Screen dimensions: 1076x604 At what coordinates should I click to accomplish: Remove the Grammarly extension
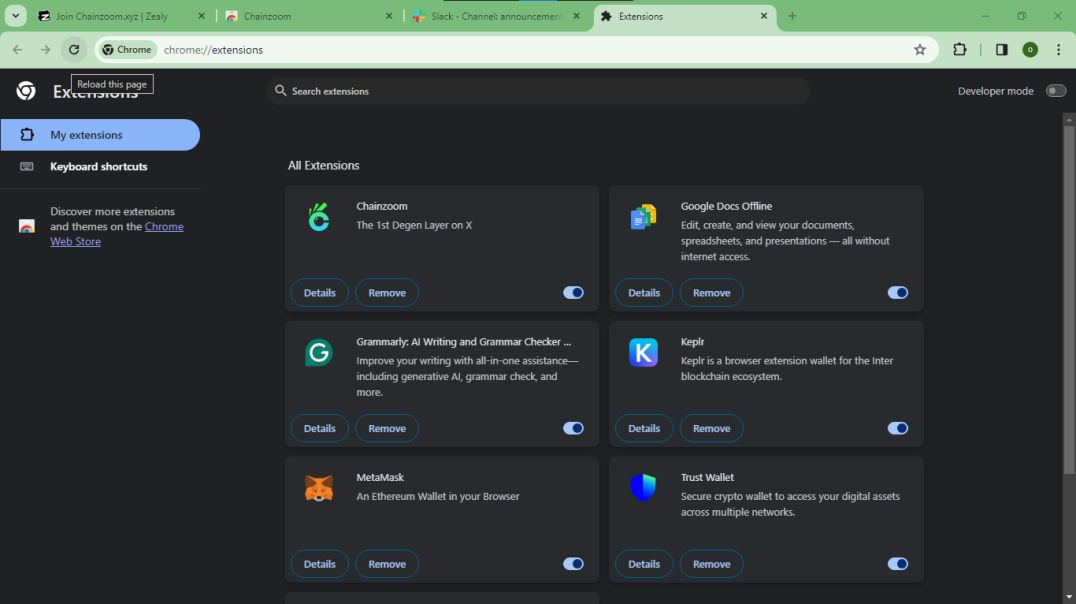click(387, 428)
